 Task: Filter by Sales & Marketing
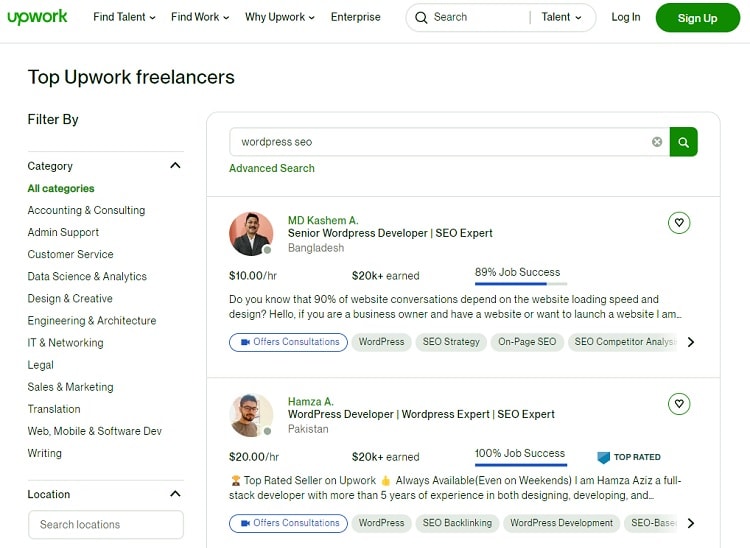(x=70, y=387)
